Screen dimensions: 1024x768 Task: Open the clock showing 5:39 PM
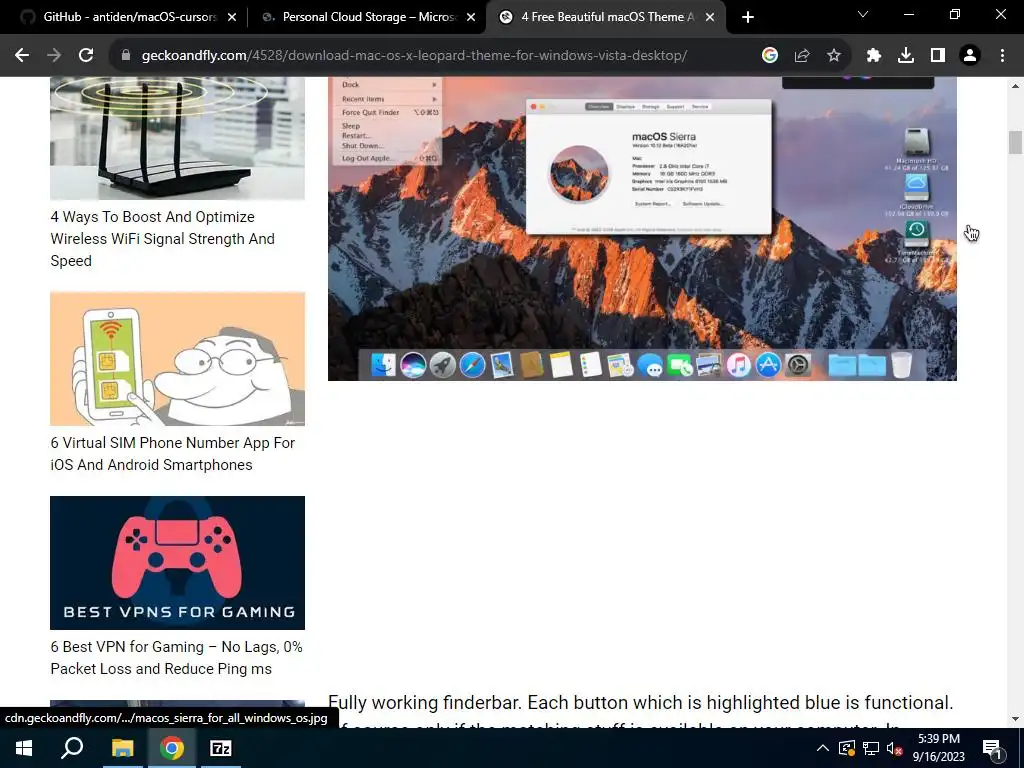[938, 748]
